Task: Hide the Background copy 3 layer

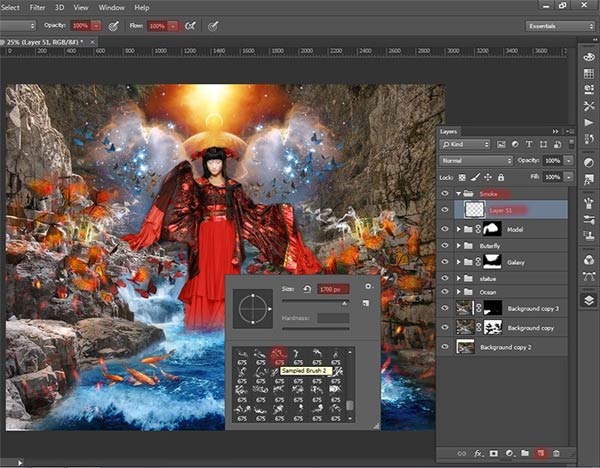Action: (x=444, y=308)
